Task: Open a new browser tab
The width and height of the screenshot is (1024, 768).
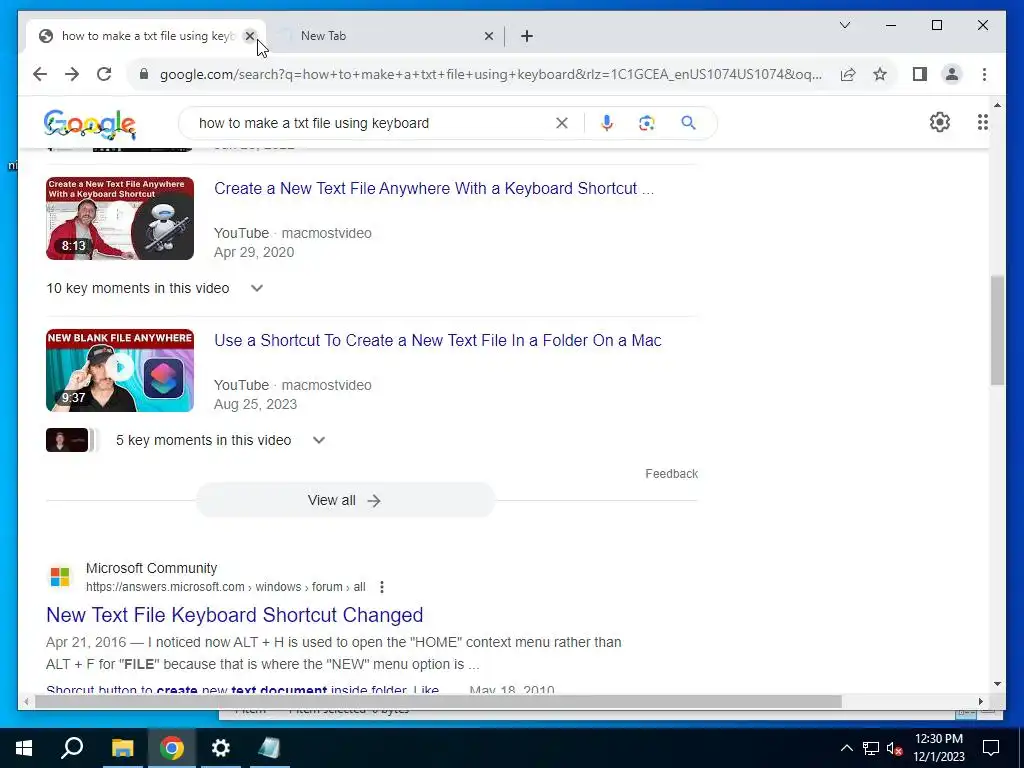Action: [x=527, y=37]
